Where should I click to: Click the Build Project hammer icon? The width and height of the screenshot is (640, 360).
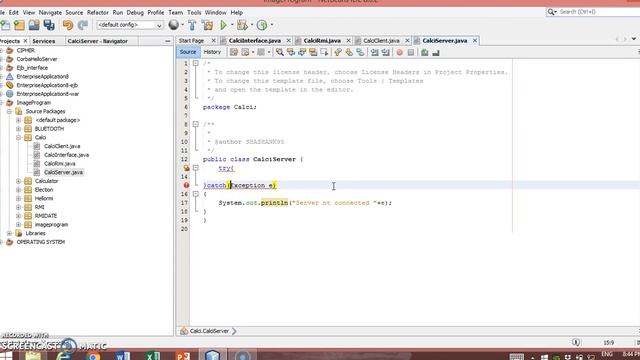coord(192,25)
